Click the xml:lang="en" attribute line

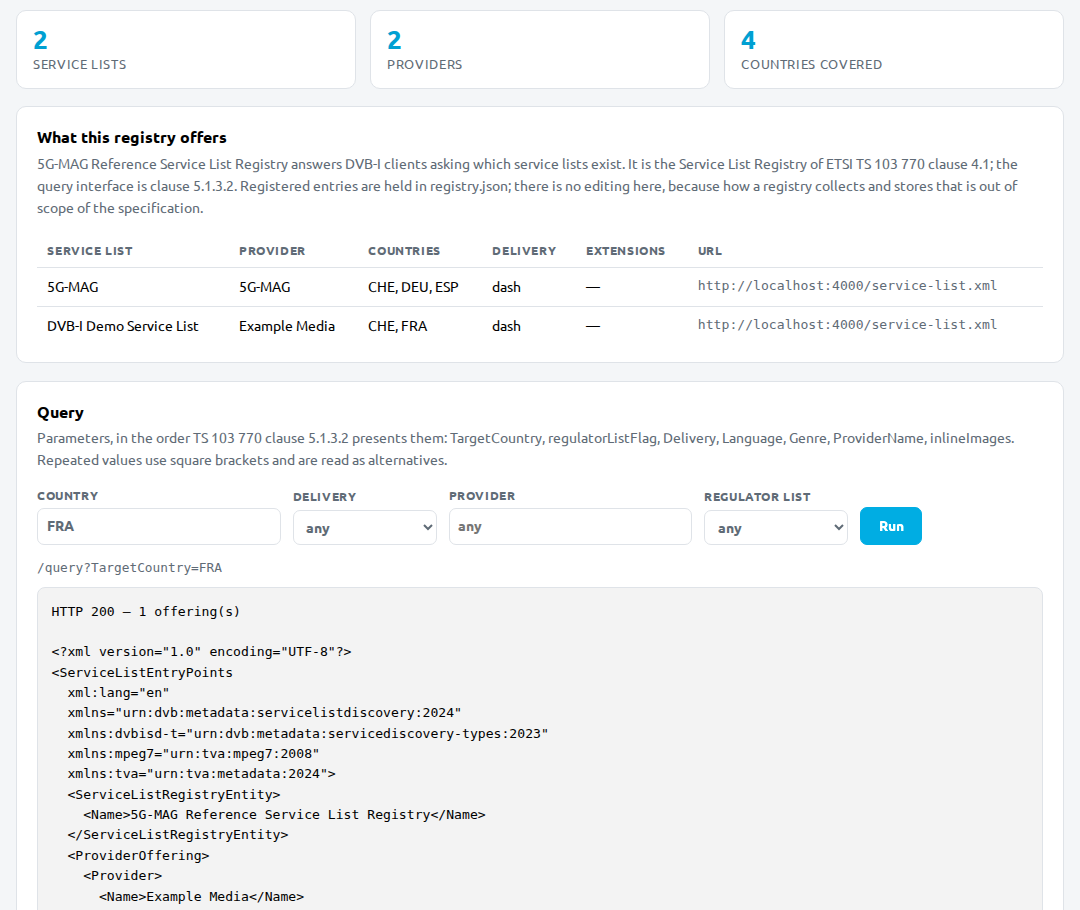point(118,692)
